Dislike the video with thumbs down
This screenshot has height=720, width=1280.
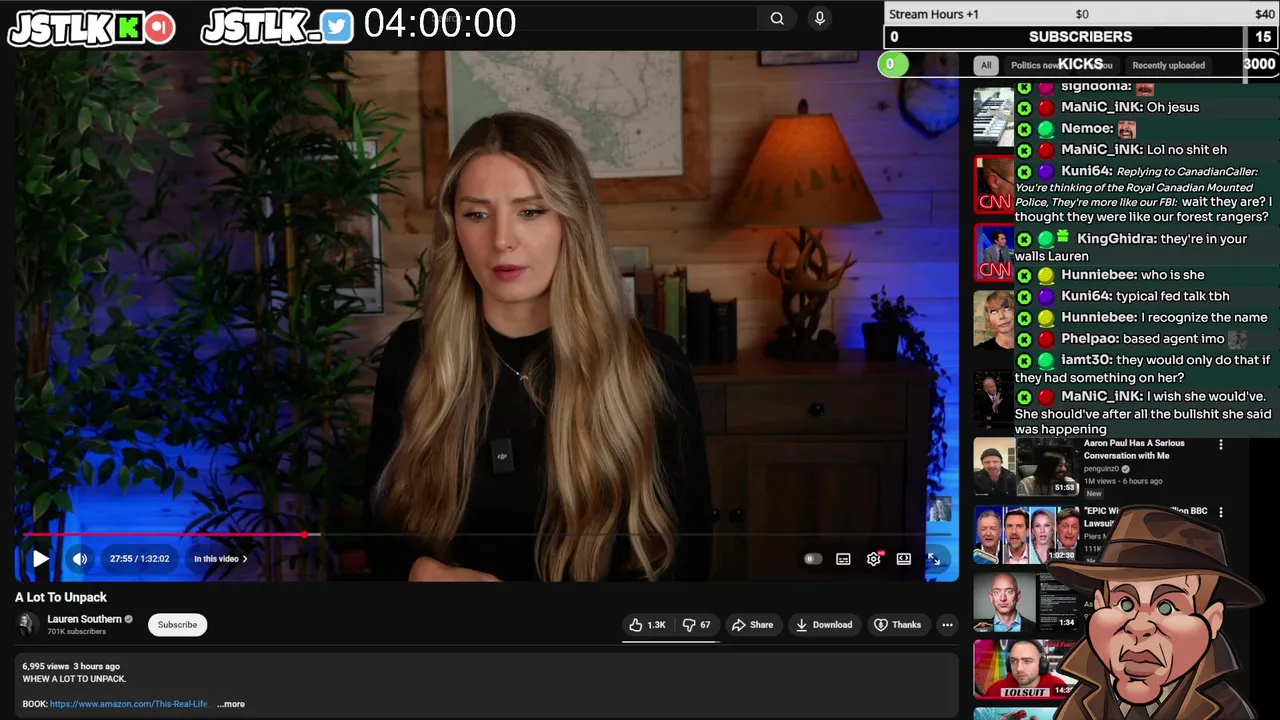tap(697, 625)
